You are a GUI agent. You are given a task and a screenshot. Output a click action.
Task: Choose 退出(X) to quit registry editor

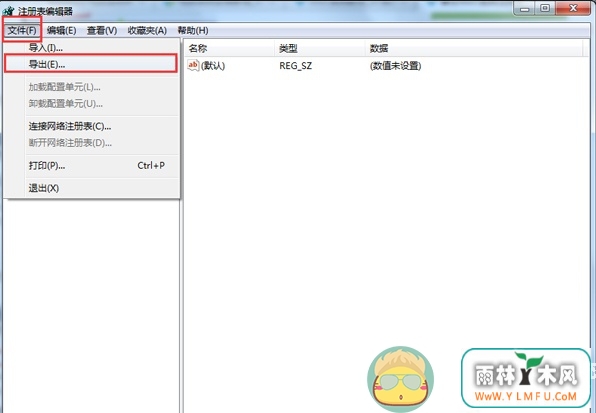(x=91, y=188)
